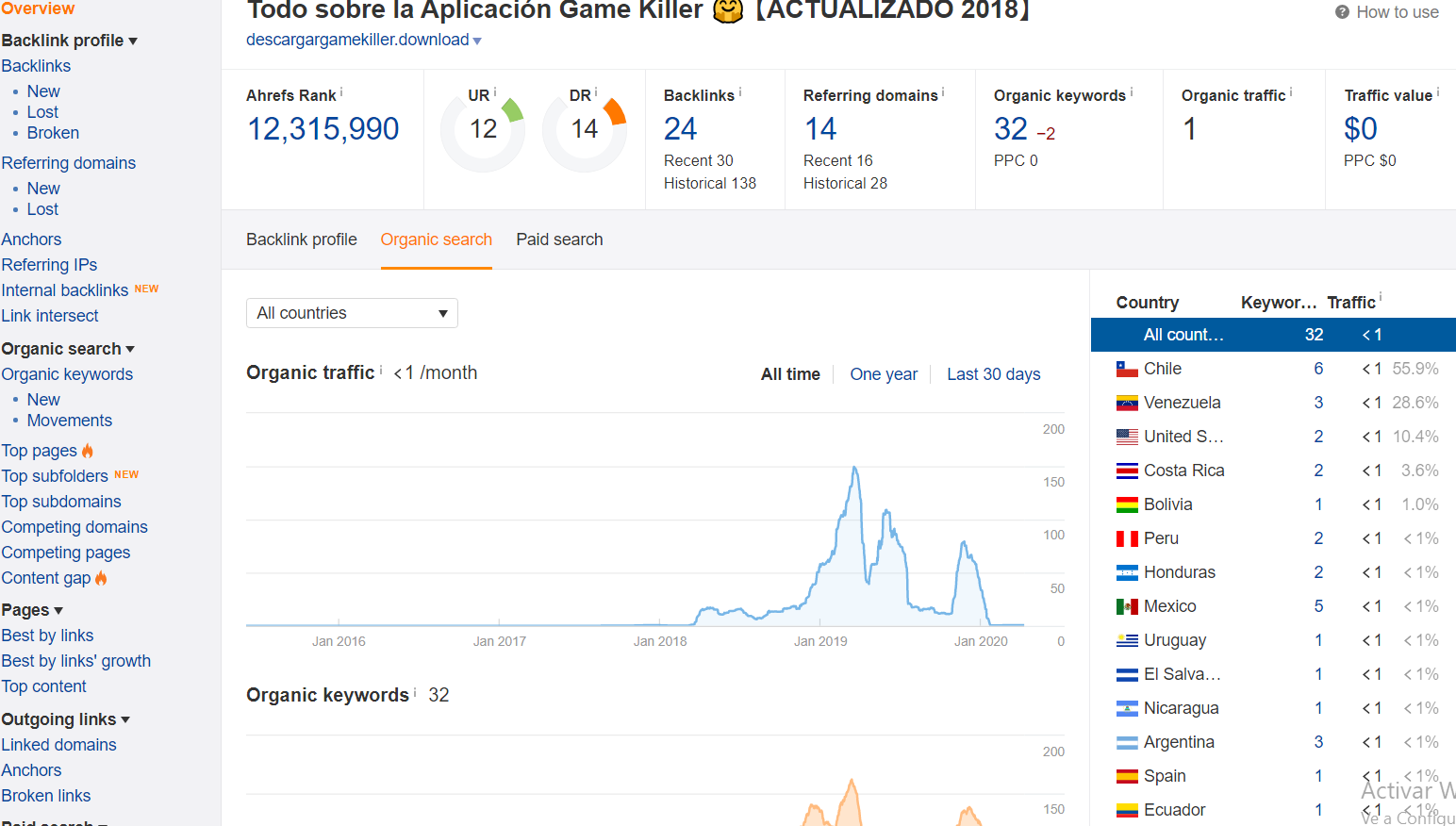Screen dimensions: 1456x826
Task: Click the Mexico keyword count 5
Action: 1318,606
